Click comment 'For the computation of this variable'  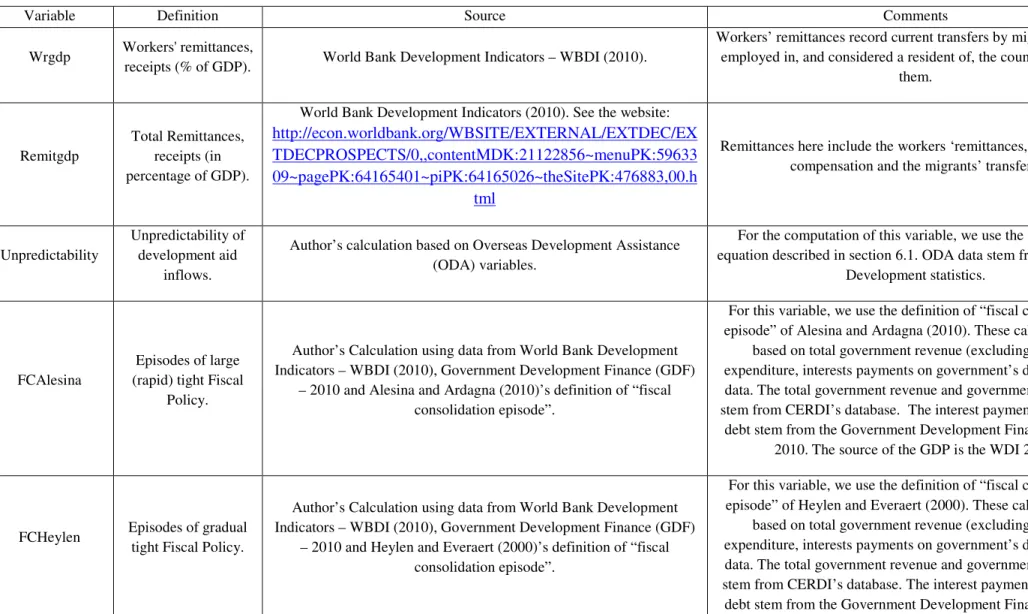point(872,255)
